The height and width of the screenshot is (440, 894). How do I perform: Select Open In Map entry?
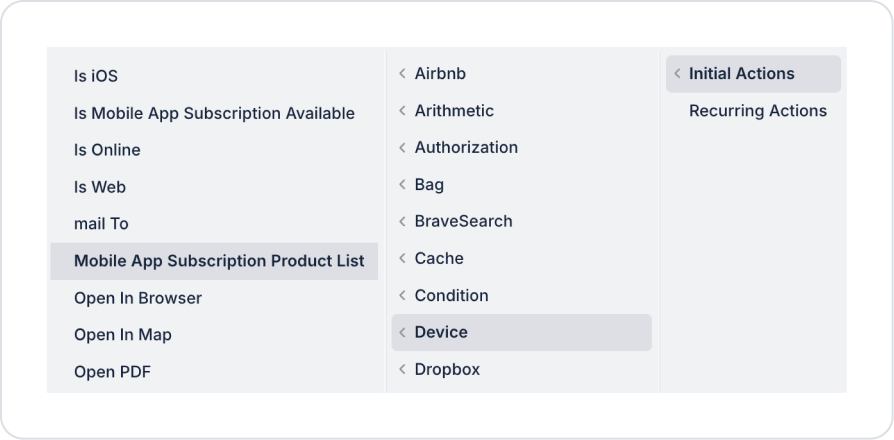pyautogui.click(x=123, y=335)
